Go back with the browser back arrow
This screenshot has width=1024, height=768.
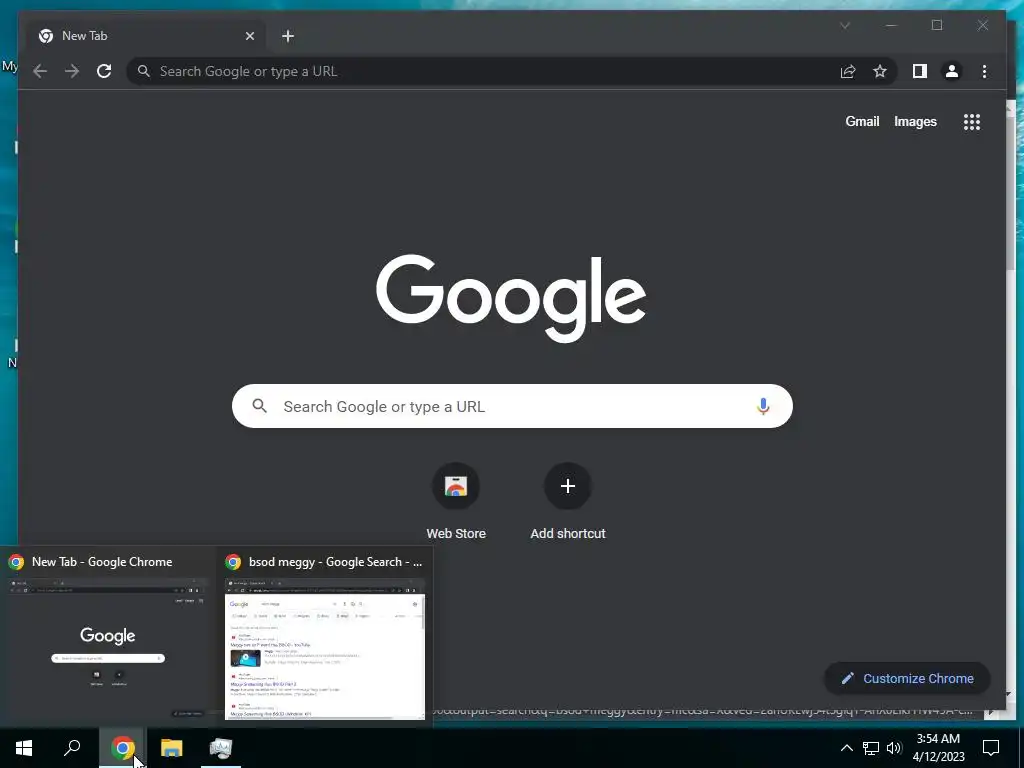pos(40,71)
